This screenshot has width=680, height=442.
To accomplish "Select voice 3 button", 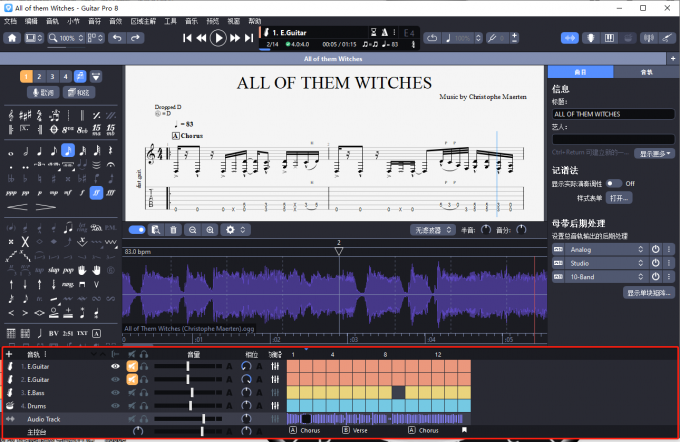I will coord(52,77).
